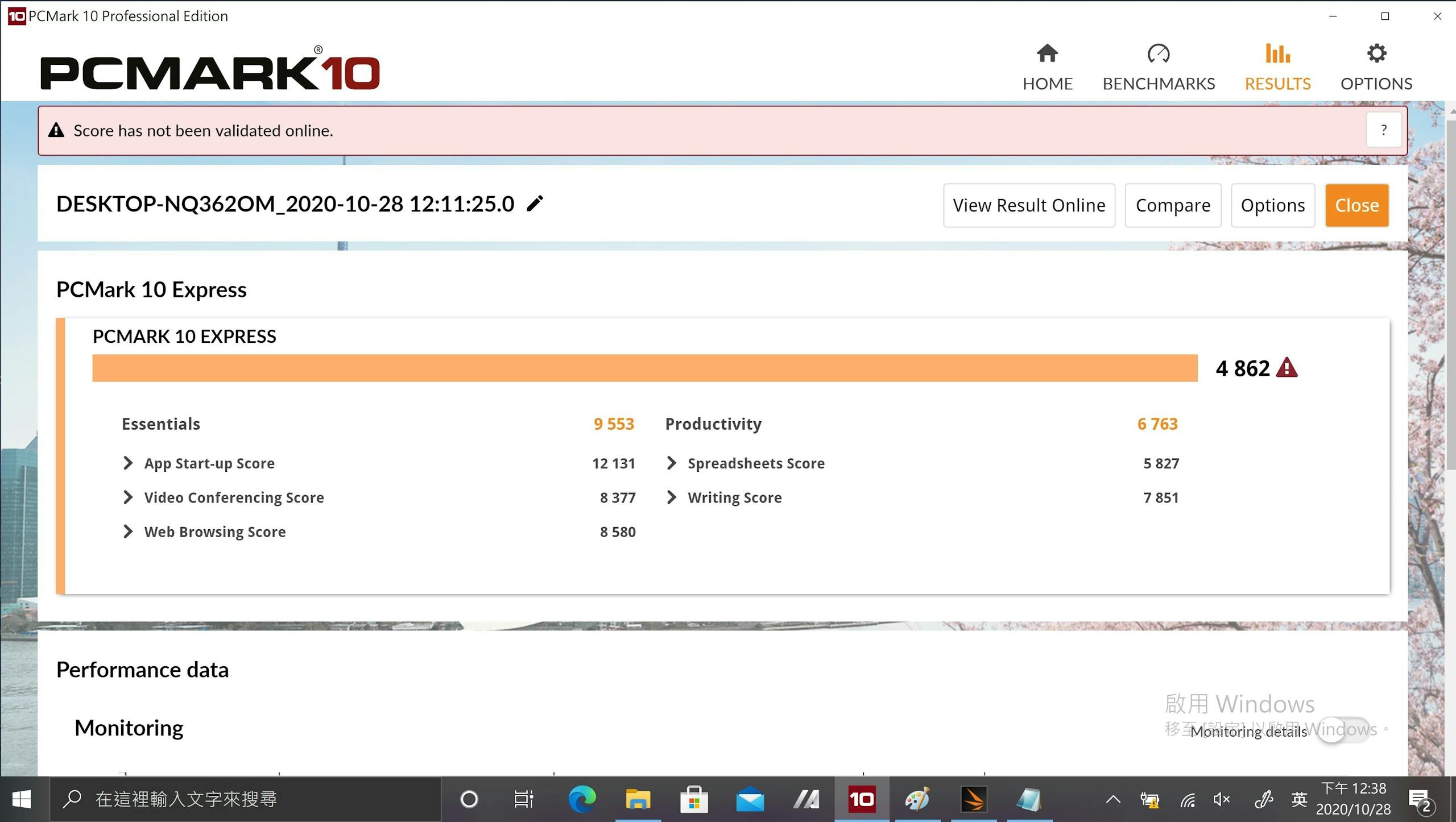Click the PCMark 10 taskbar icon
The height and width of the screenshot is (822, 1456).
coord(862,799)
